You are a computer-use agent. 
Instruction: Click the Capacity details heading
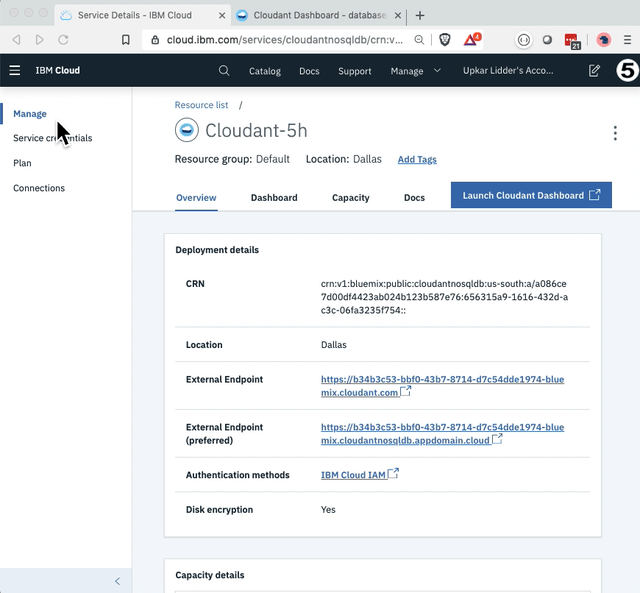210,575
